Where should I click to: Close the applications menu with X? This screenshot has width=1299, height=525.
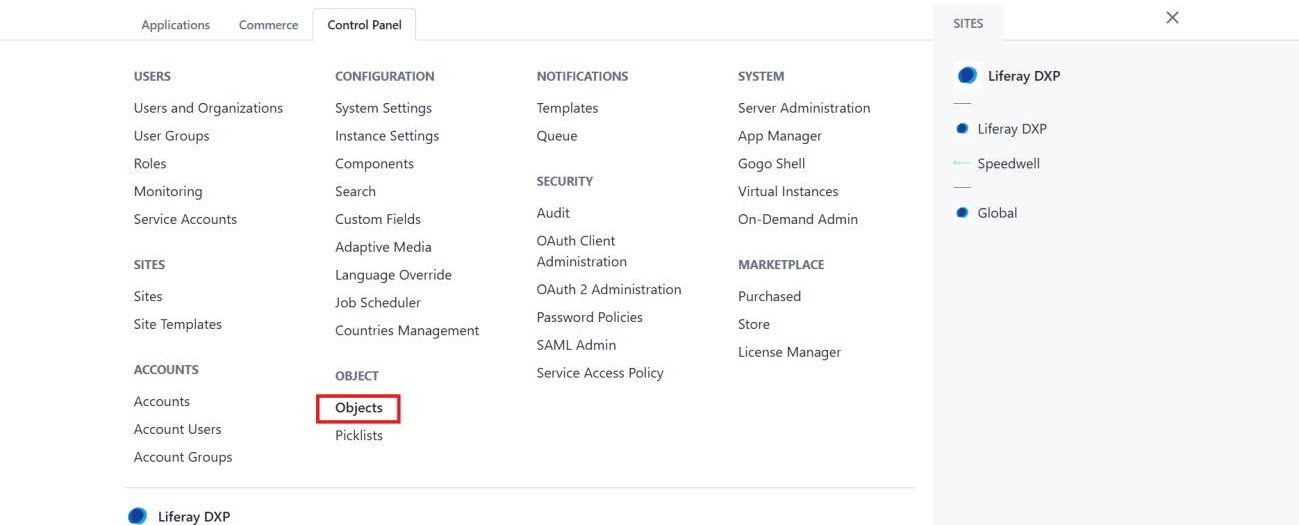tap(1173, 18)
